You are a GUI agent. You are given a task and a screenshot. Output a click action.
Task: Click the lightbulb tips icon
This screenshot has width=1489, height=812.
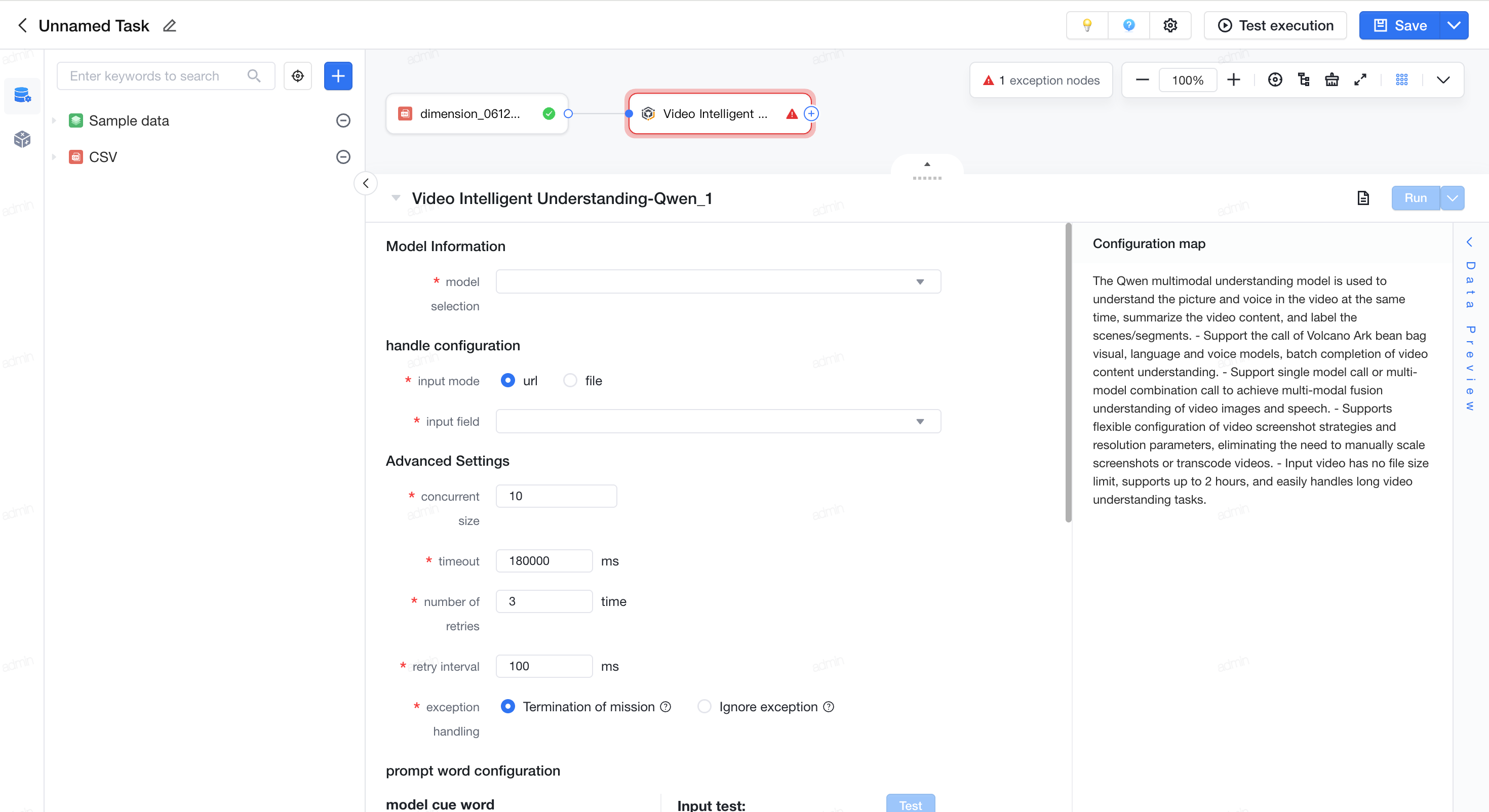coord(1087,25)
